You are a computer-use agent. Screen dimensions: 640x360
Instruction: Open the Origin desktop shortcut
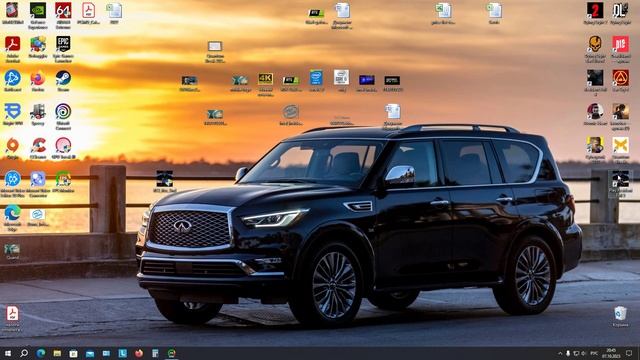[x=13, y=149]
